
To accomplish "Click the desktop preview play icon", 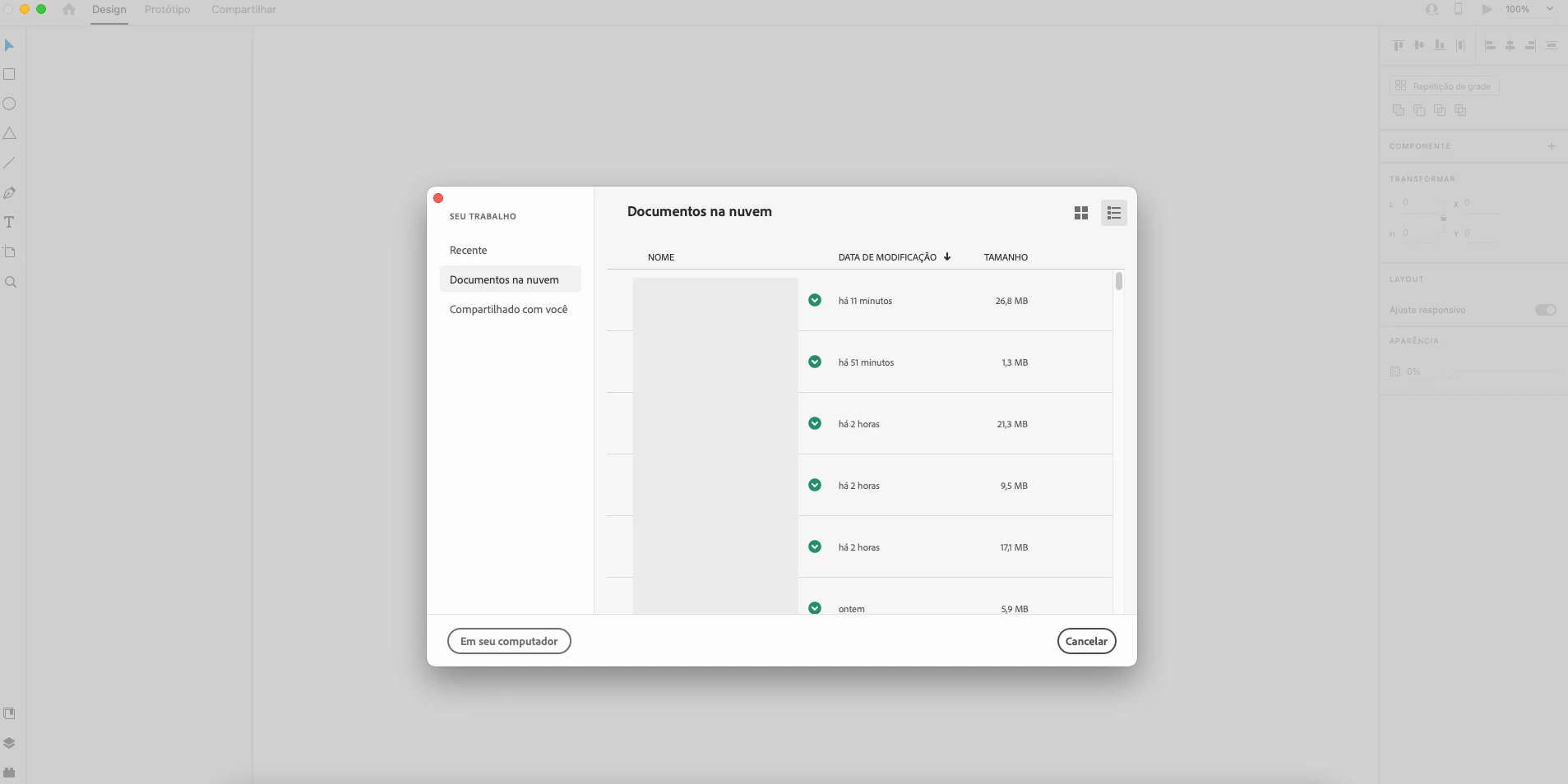I will coord(1487,9).
